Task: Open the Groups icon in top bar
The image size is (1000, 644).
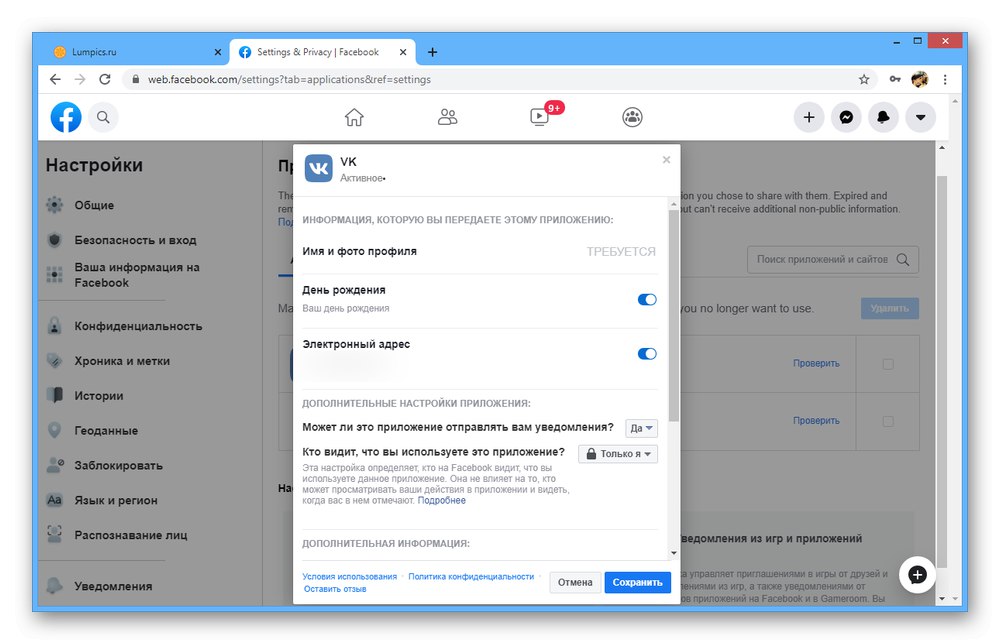Action: tap(632, 117)
